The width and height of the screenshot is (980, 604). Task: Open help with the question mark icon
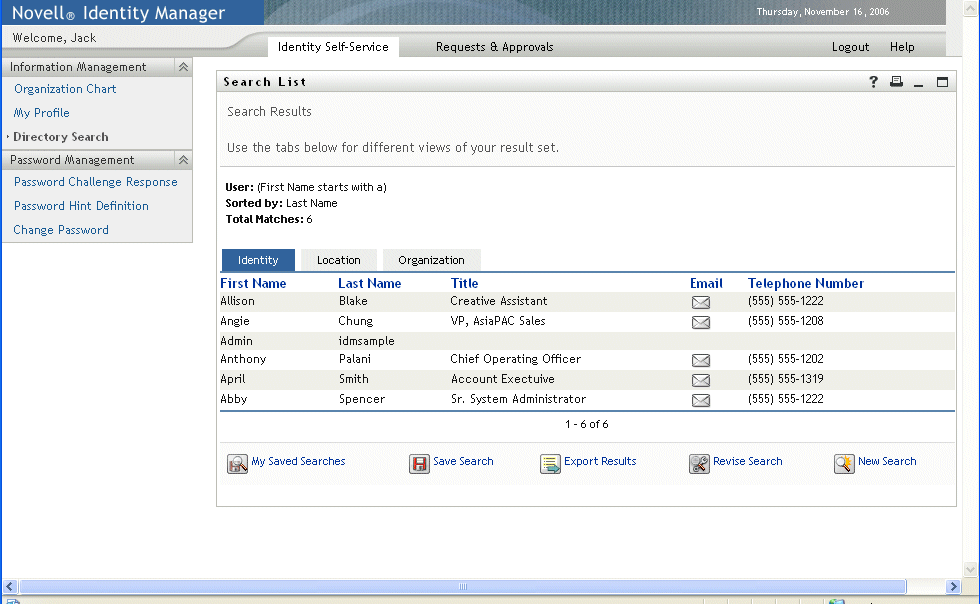(x=873, y=82)
